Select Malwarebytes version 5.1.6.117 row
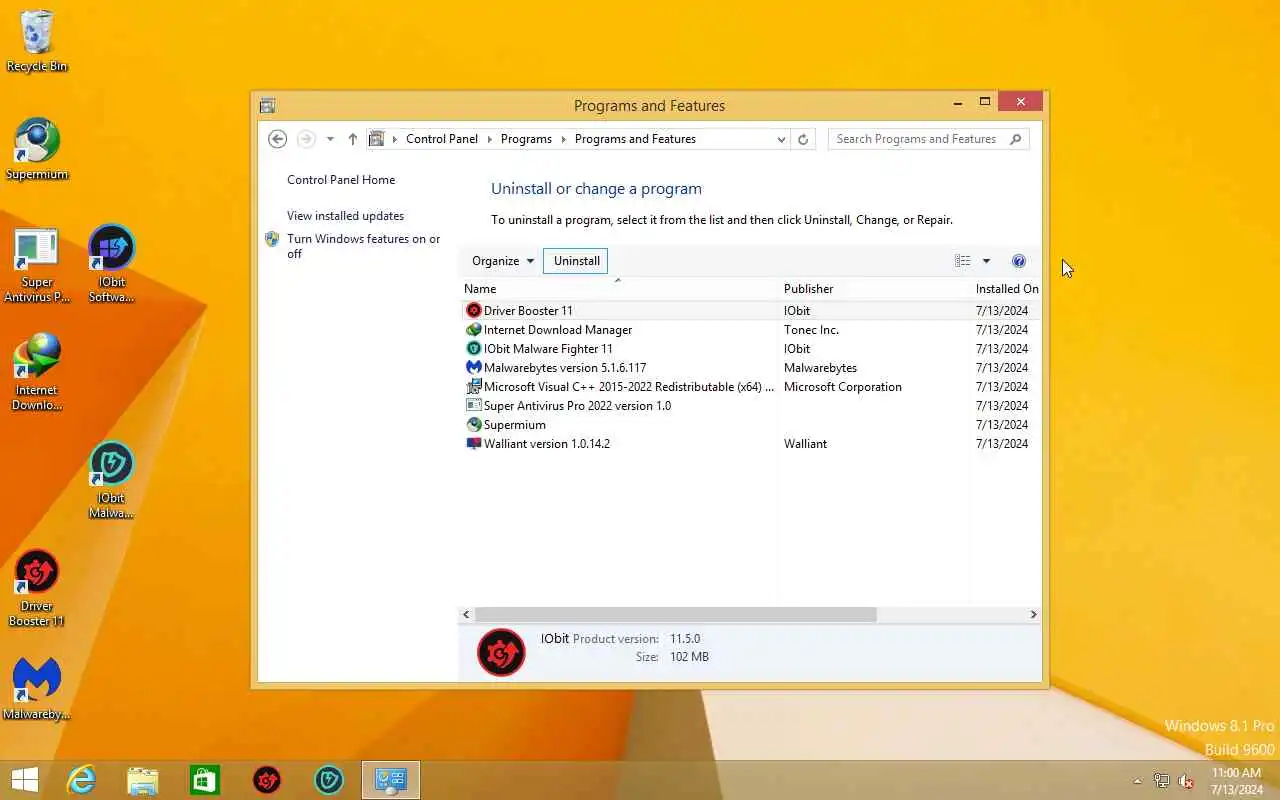 click(749, 368)
